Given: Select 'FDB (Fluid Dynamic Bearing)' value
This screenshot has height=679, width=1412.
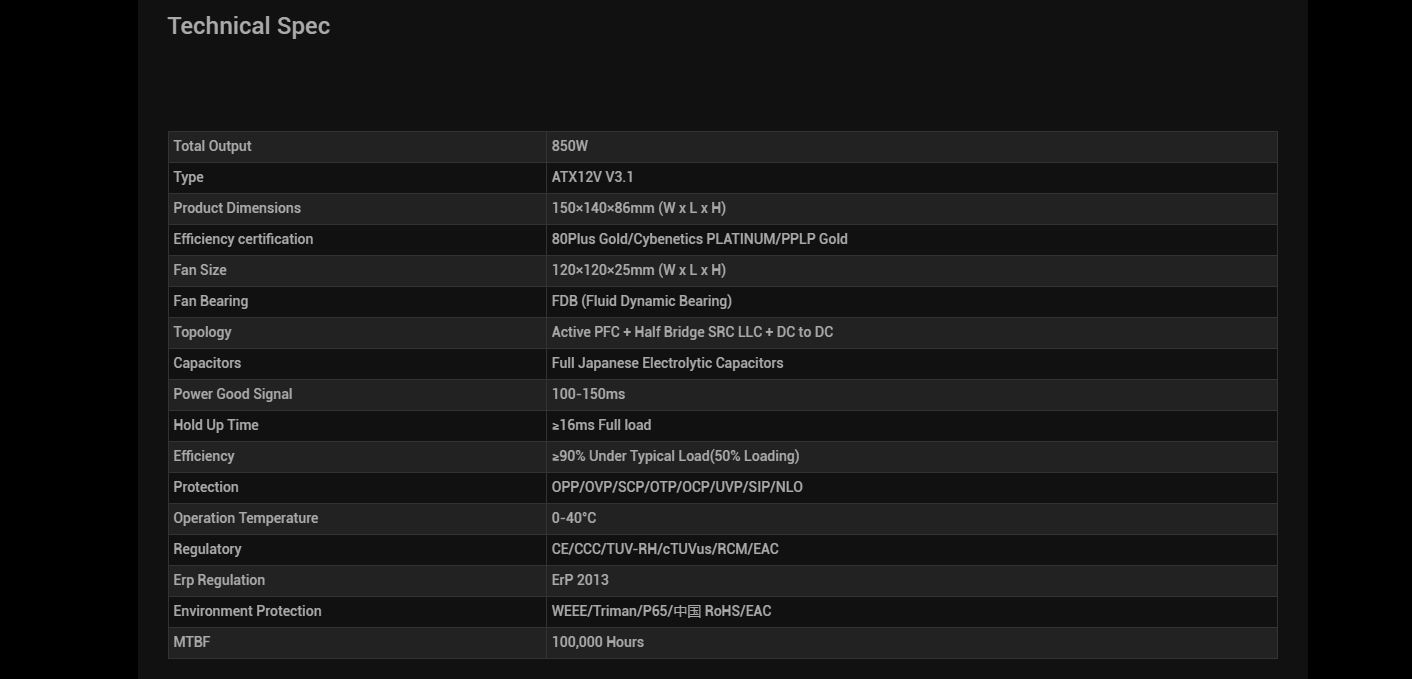Looking at the screenshot, I should 642,301.
